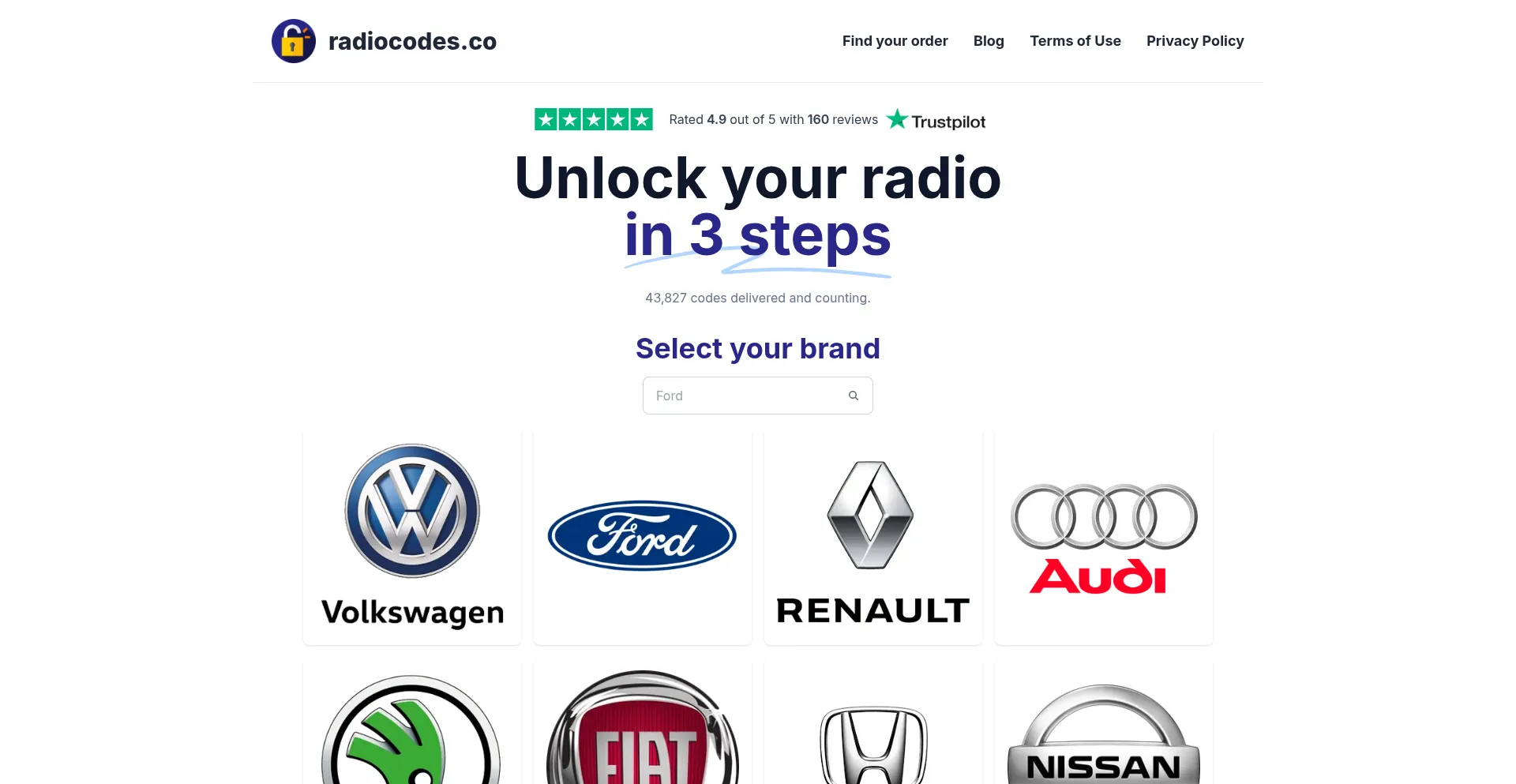Image resolution: width=1516 pixels, height=784 pixels.
Task: Open the Privacy Policy link
Action: [x=1195, y=41]
